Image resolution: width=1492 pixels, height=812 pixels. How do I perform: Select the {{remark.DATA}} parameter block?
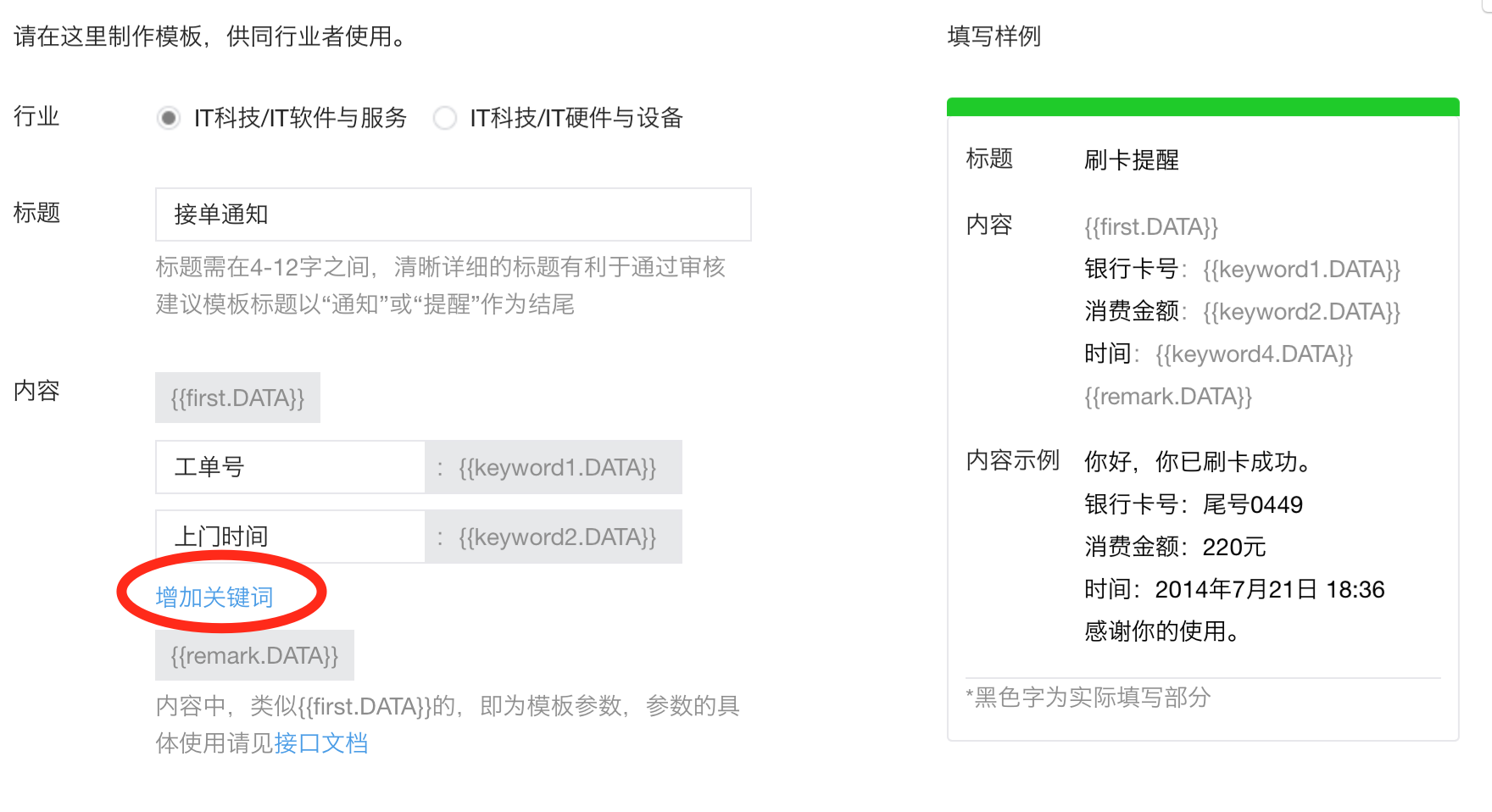(253, 654)
